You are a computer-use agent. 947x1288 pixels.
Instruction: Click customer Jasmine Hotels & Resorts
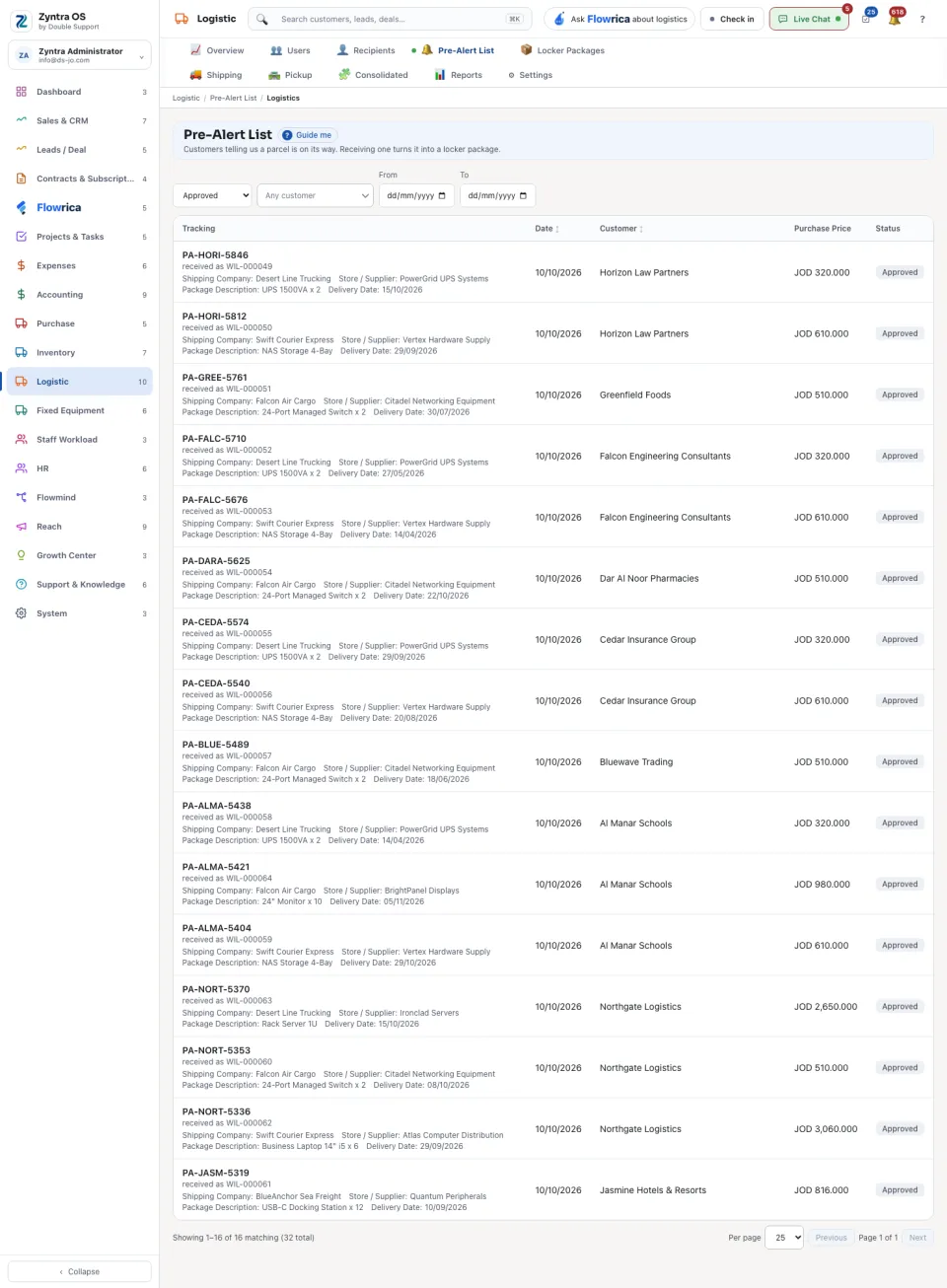coord(653,1190)
